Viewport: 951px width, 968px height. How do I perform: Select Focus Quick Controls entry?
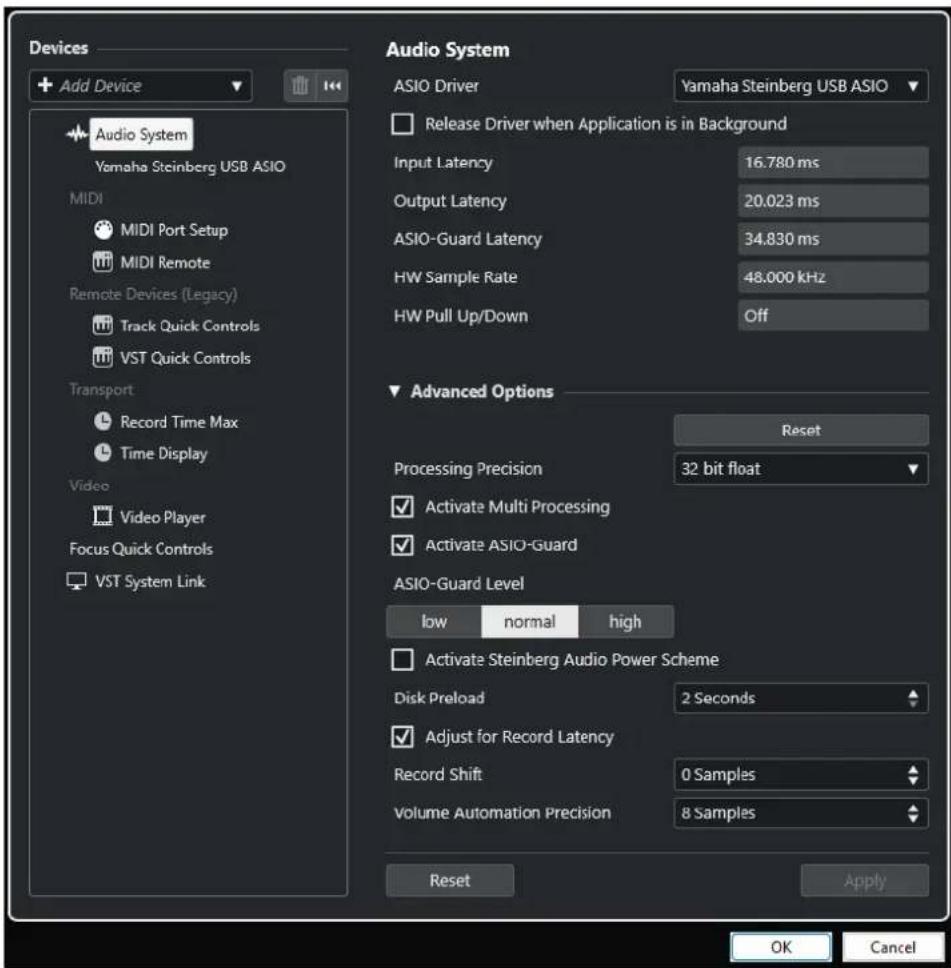pos(141,548)
